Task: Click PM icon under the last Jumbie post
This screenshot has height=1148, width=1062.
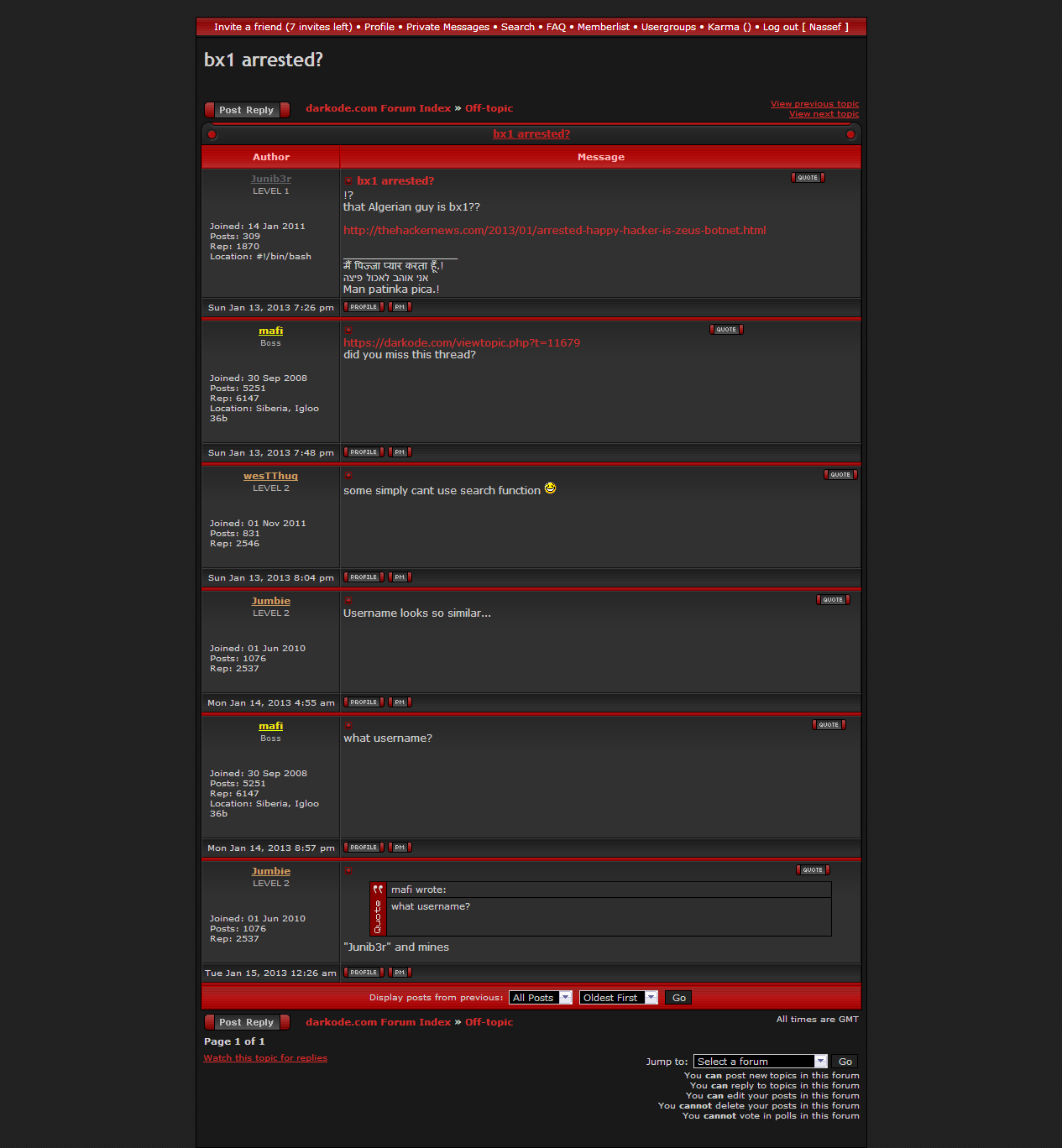Action: pos(400,973)
